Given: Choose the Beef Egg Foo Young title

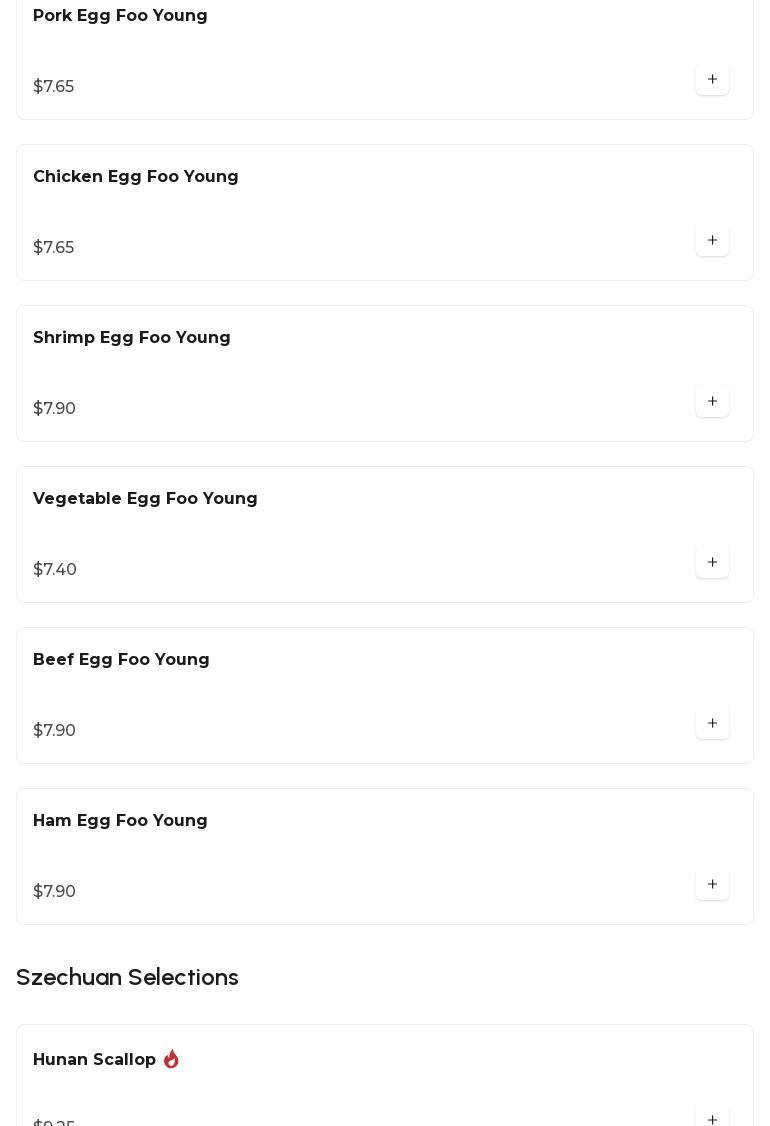Looking at the screenshot, I should (x=121, y=660).
